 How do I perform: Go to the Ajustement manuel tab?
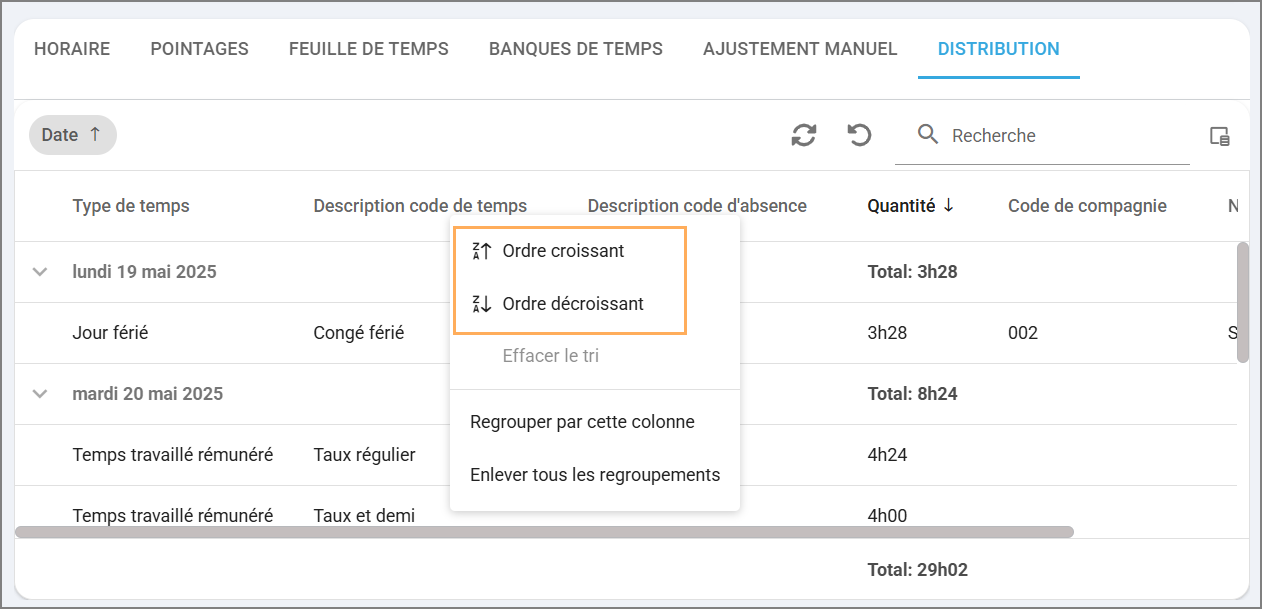800,49
